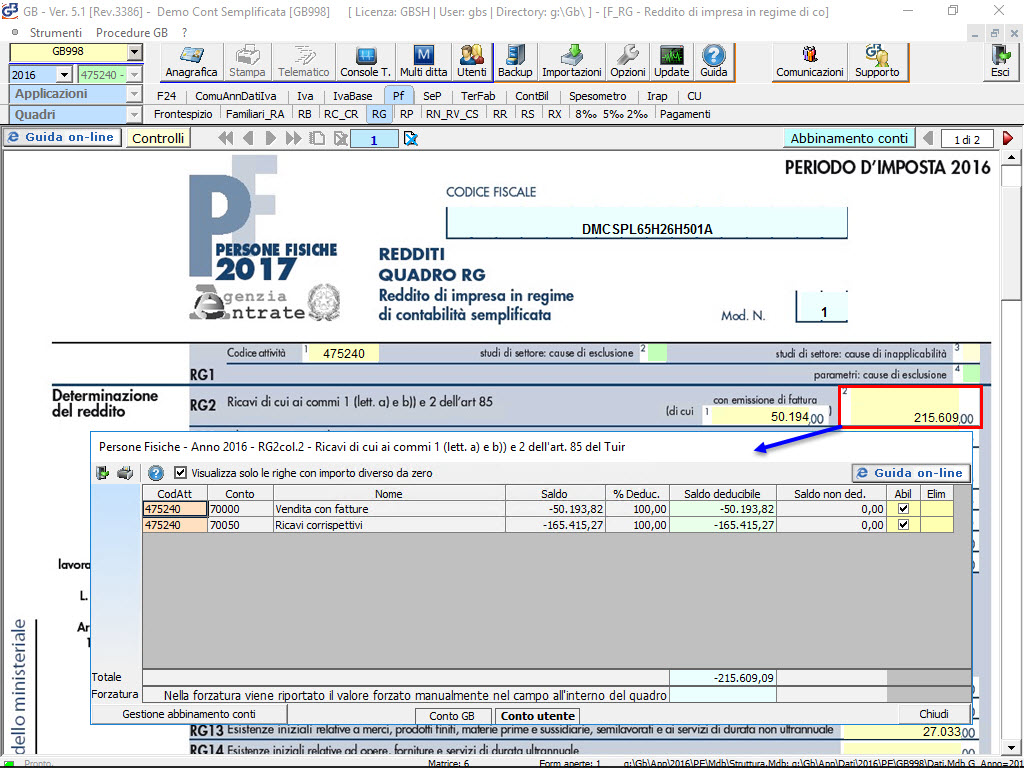Open the Pagamenti quadro tab

[x=685, y=114]
